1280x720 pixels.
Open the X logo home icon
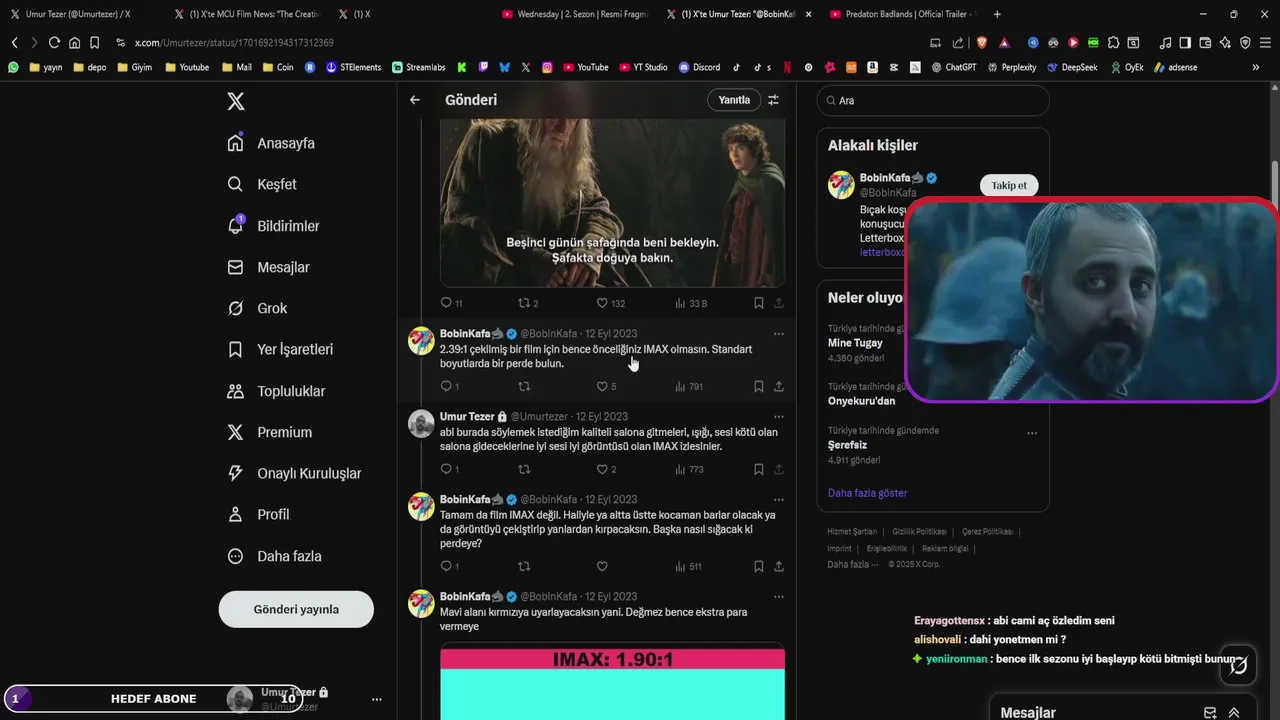(x=235, y=101)
